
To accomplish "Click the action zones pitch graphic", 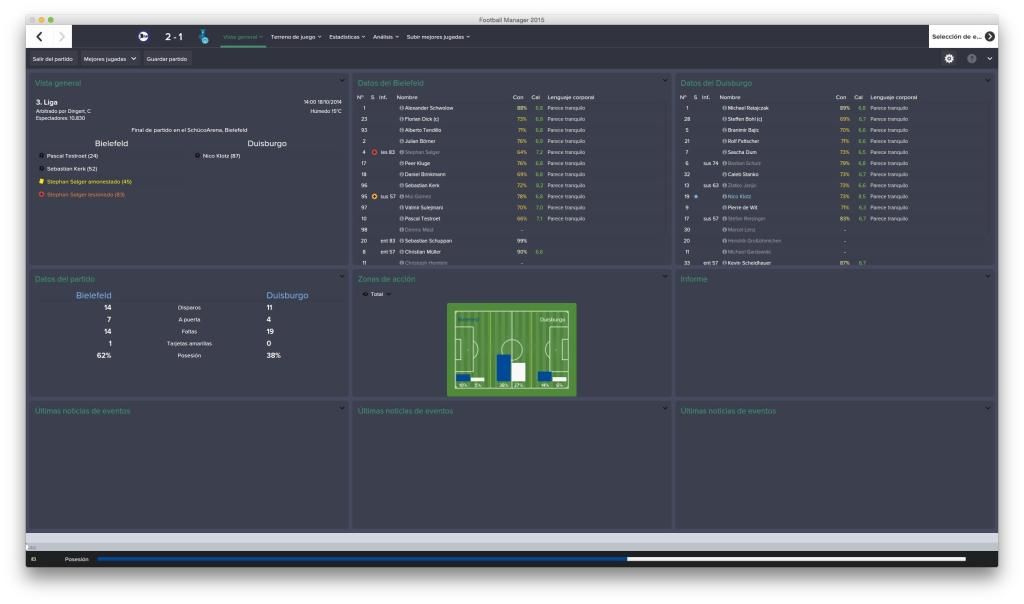I will pos(511,349).
